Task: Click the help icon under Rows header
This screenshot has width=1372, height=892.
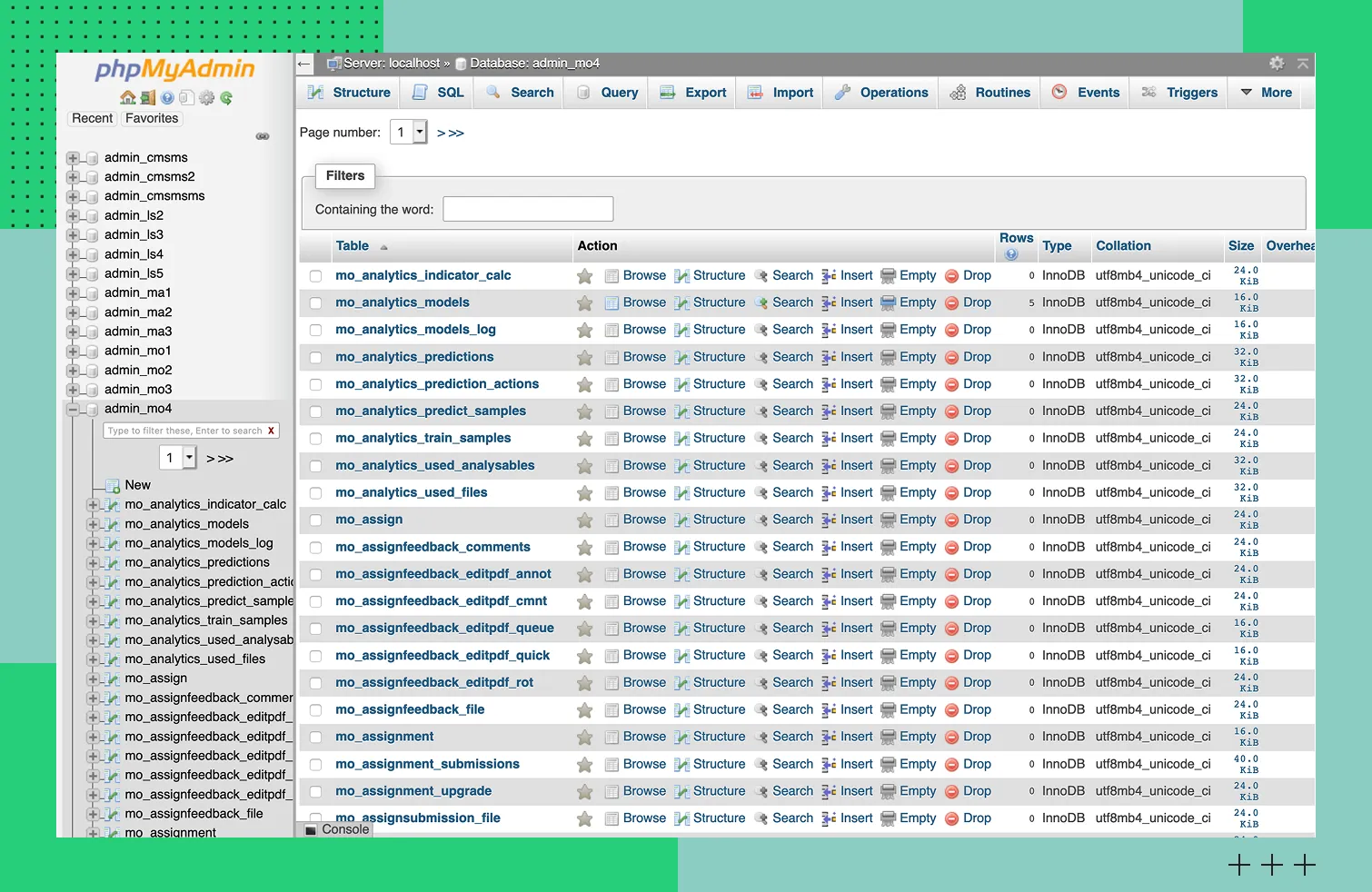Action: pos(1011,254)
